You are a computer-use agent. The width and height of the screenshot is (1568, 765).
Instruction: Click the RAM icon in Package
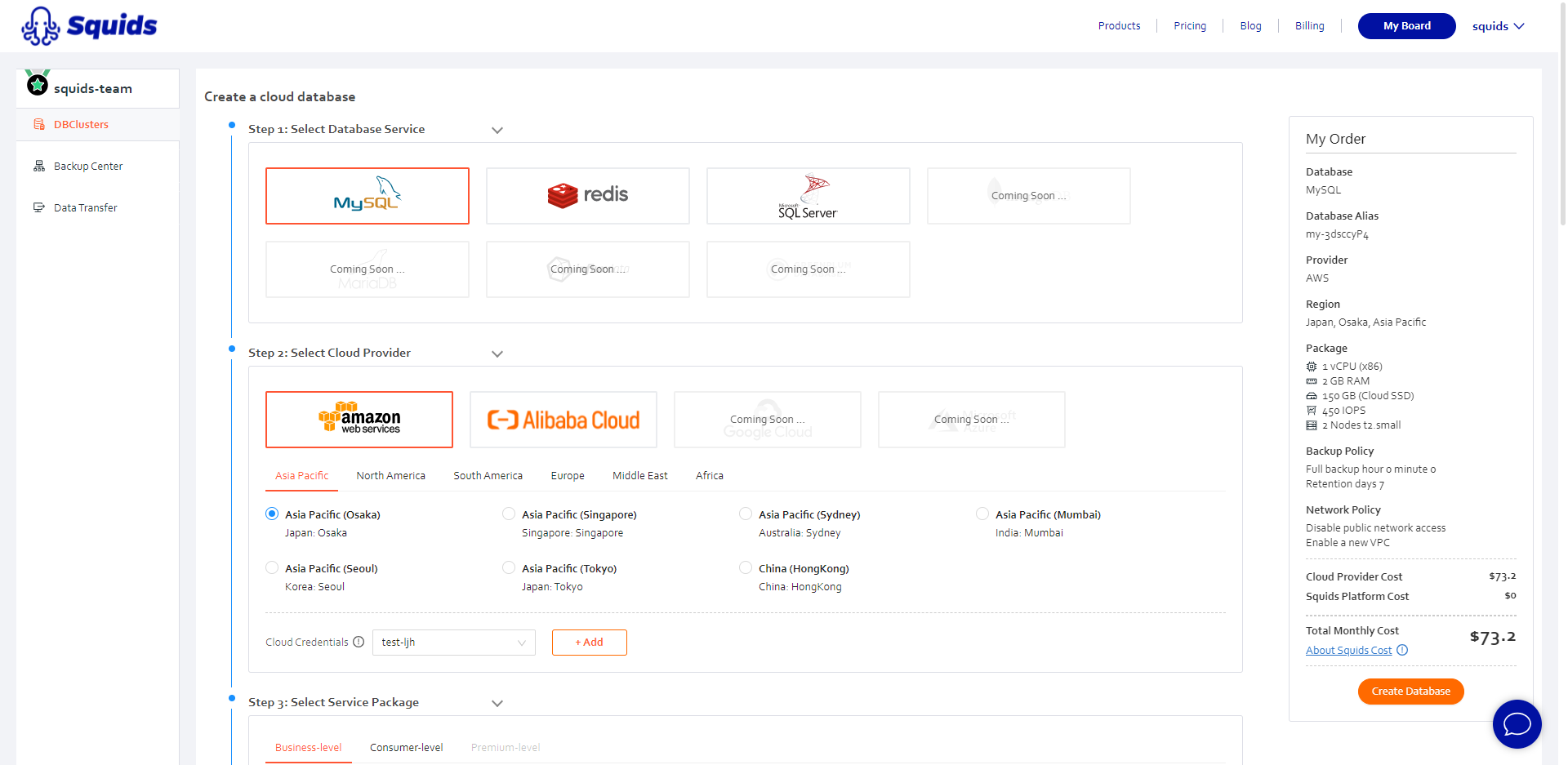point(1312,381)
